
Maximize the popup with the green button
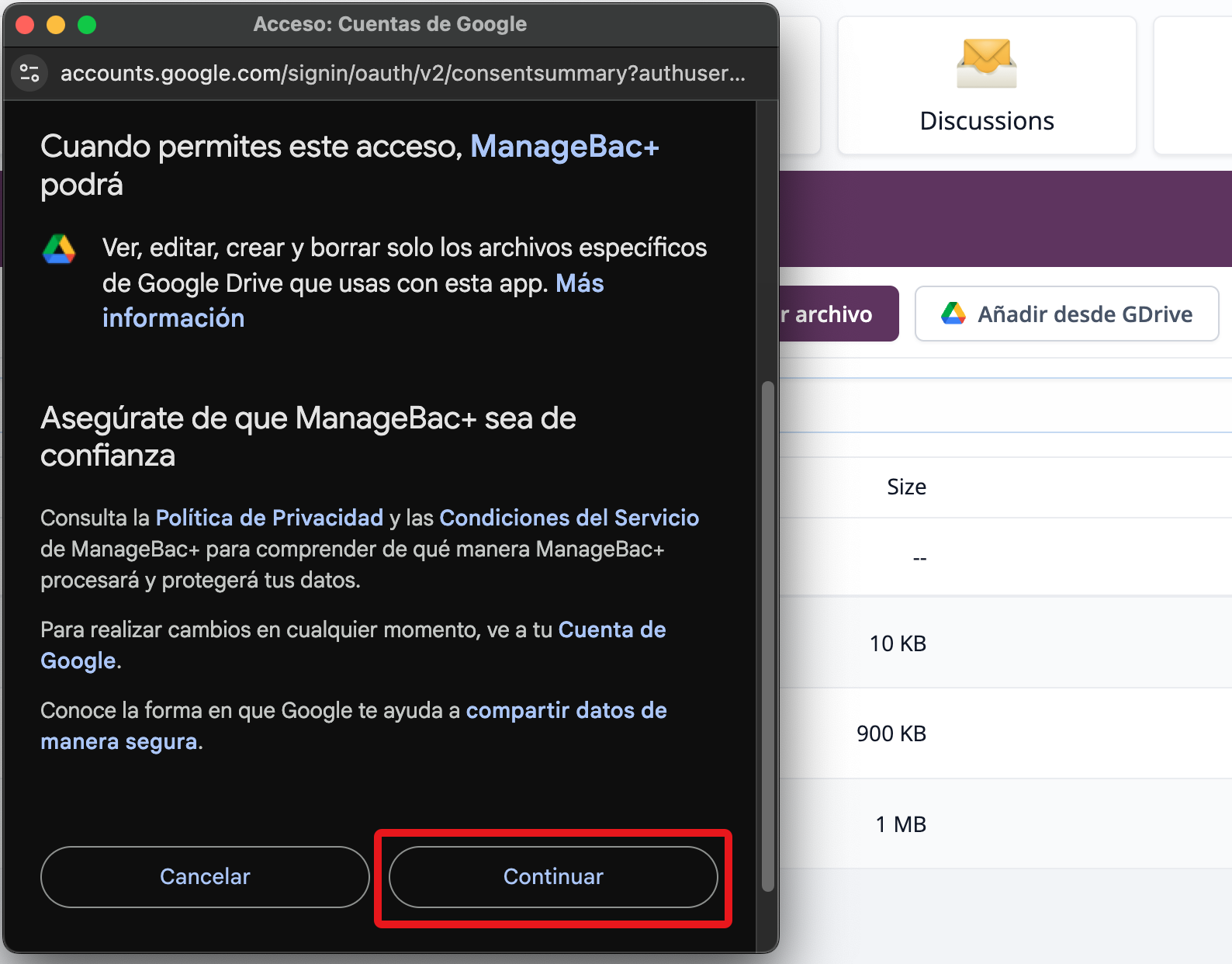point(87,25)
